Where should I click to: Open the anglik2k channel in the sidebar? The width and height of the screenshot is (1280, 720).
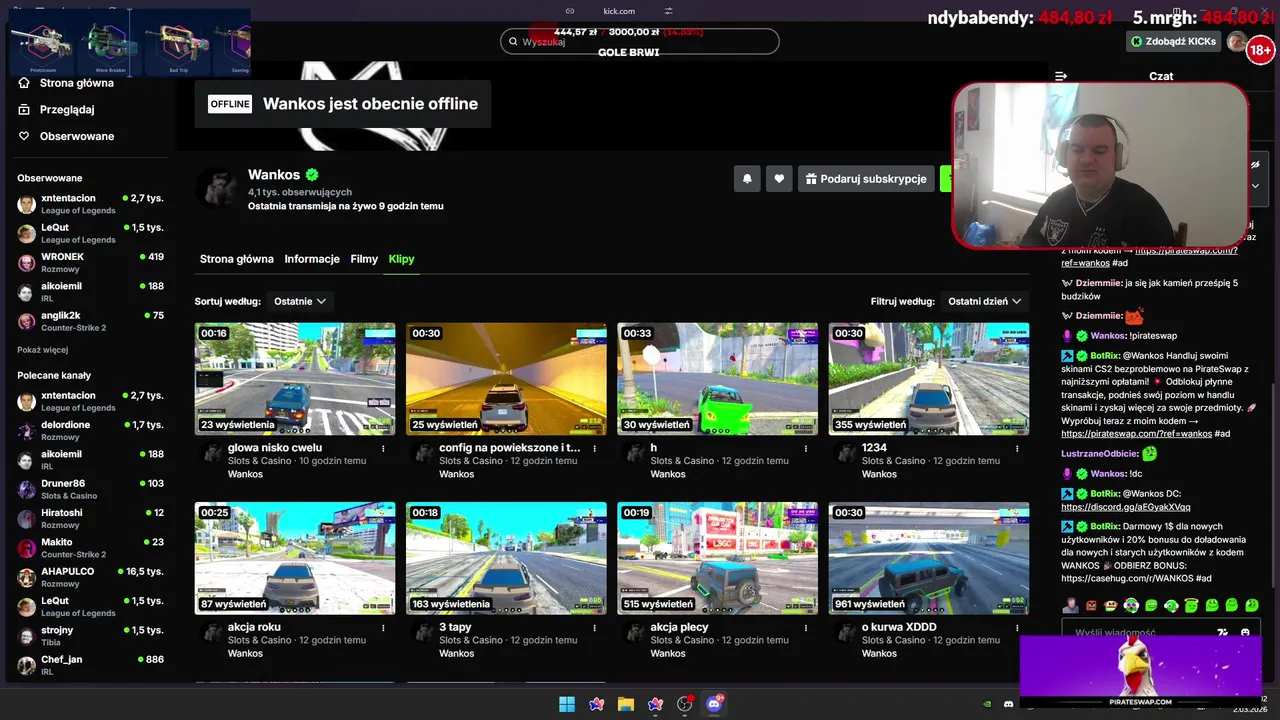(x=90, y=321)
